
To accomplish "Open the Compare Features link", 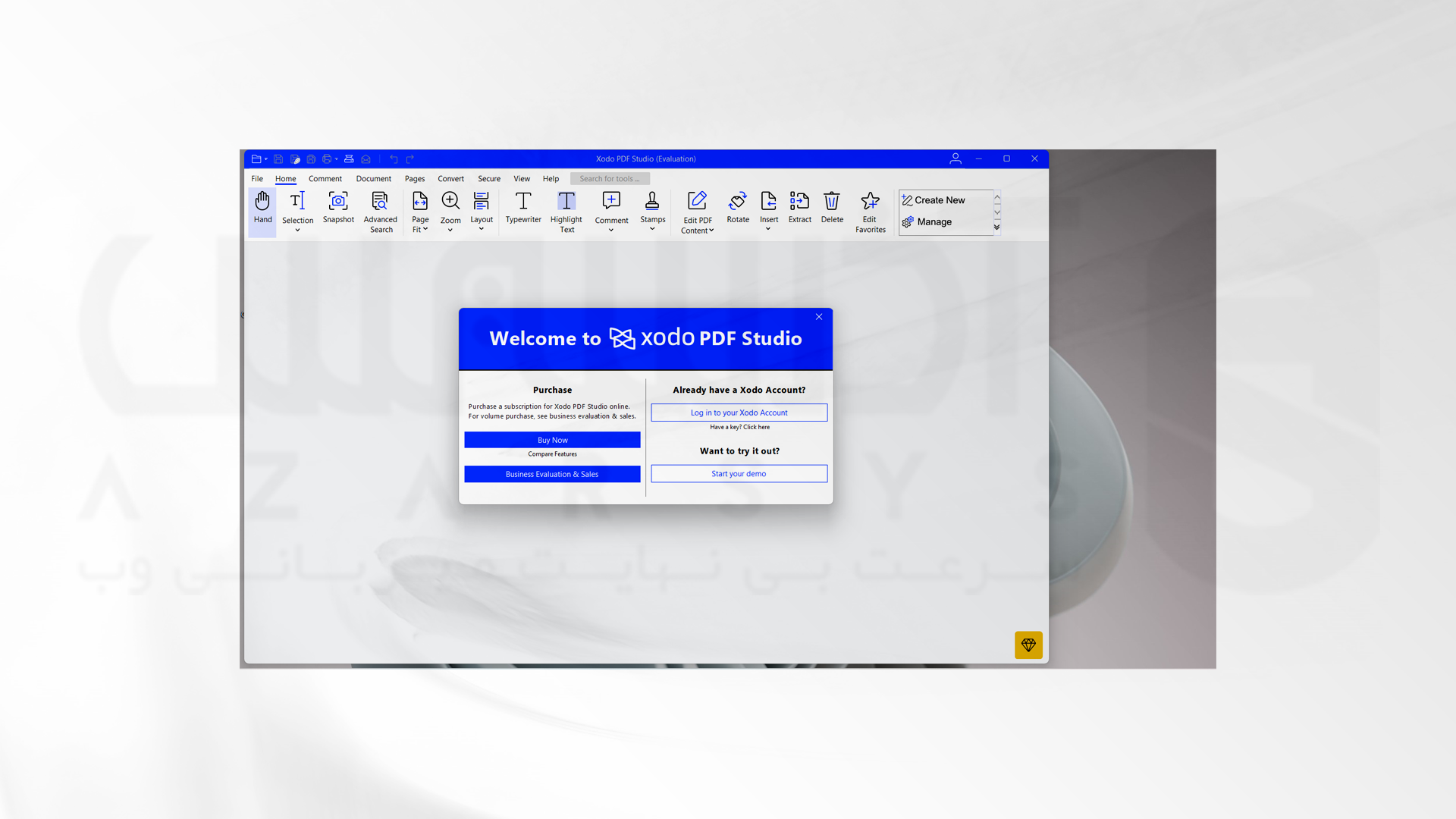I will [x=552, y=454].
